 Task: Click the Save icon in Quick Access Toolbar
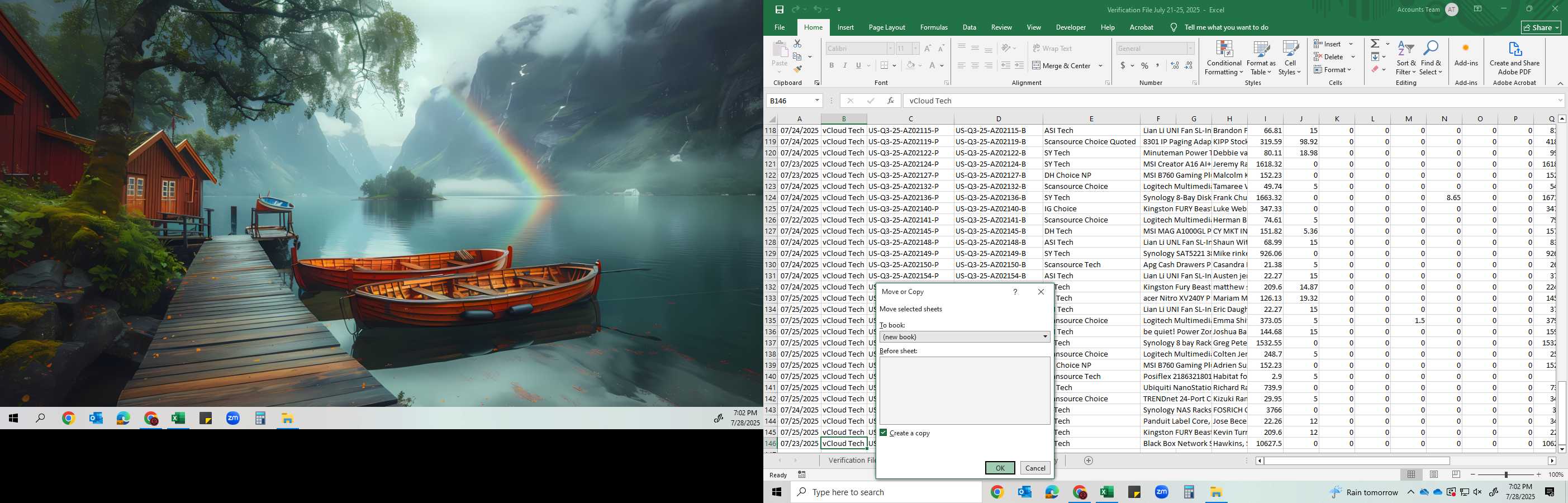click(x=779, y=10)
